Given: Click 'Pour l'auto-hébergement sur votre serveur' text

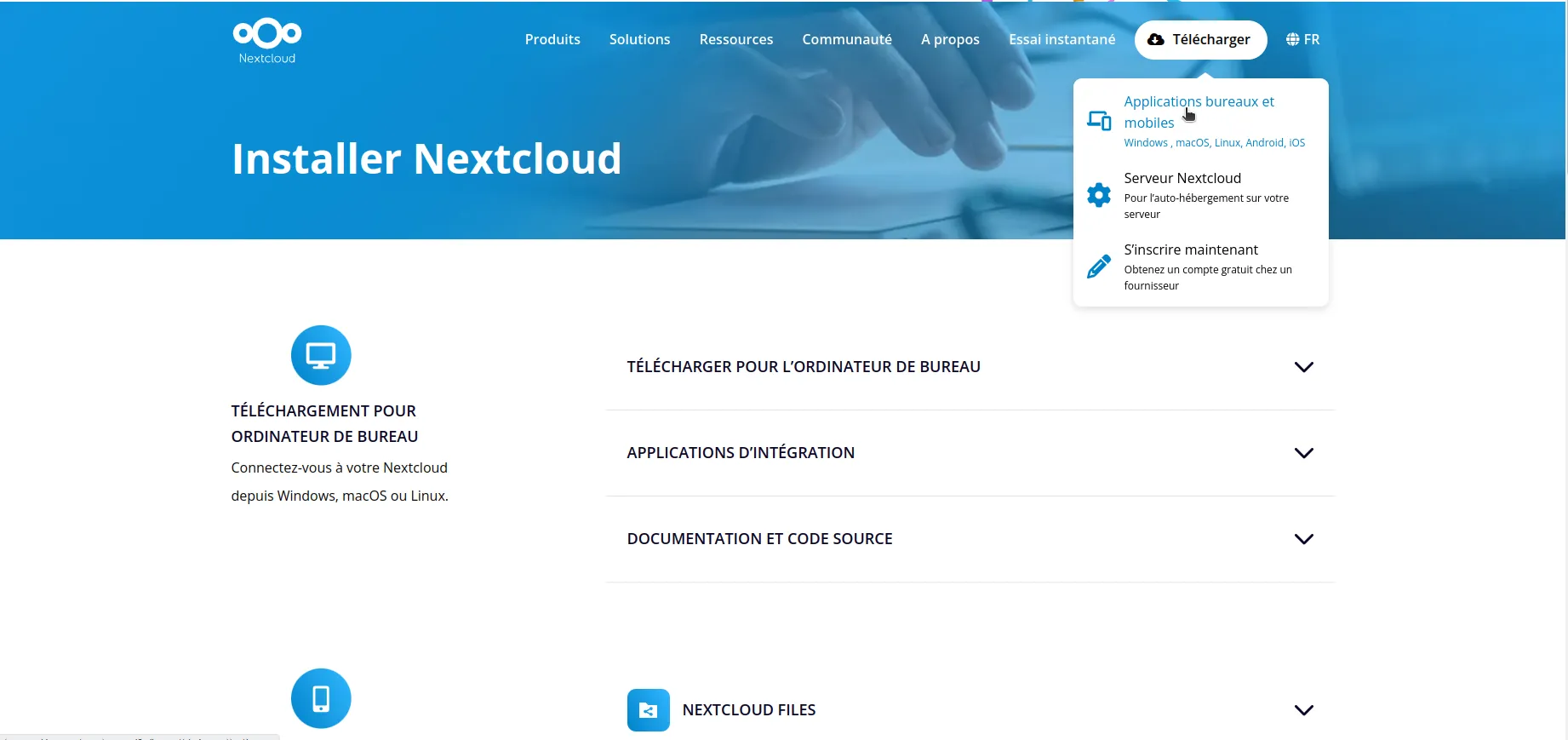Looking at the screenshot, I should 1206,206.
